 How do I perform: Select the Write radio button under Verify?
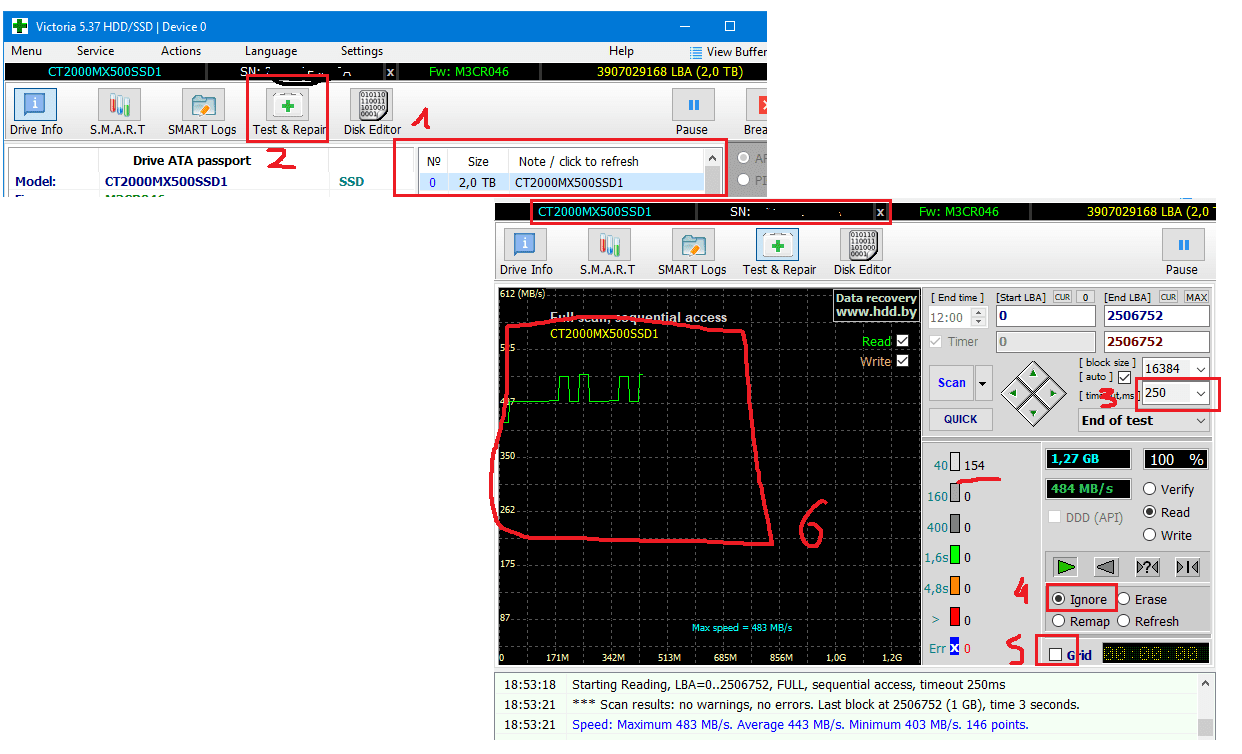coord(1149,535)
